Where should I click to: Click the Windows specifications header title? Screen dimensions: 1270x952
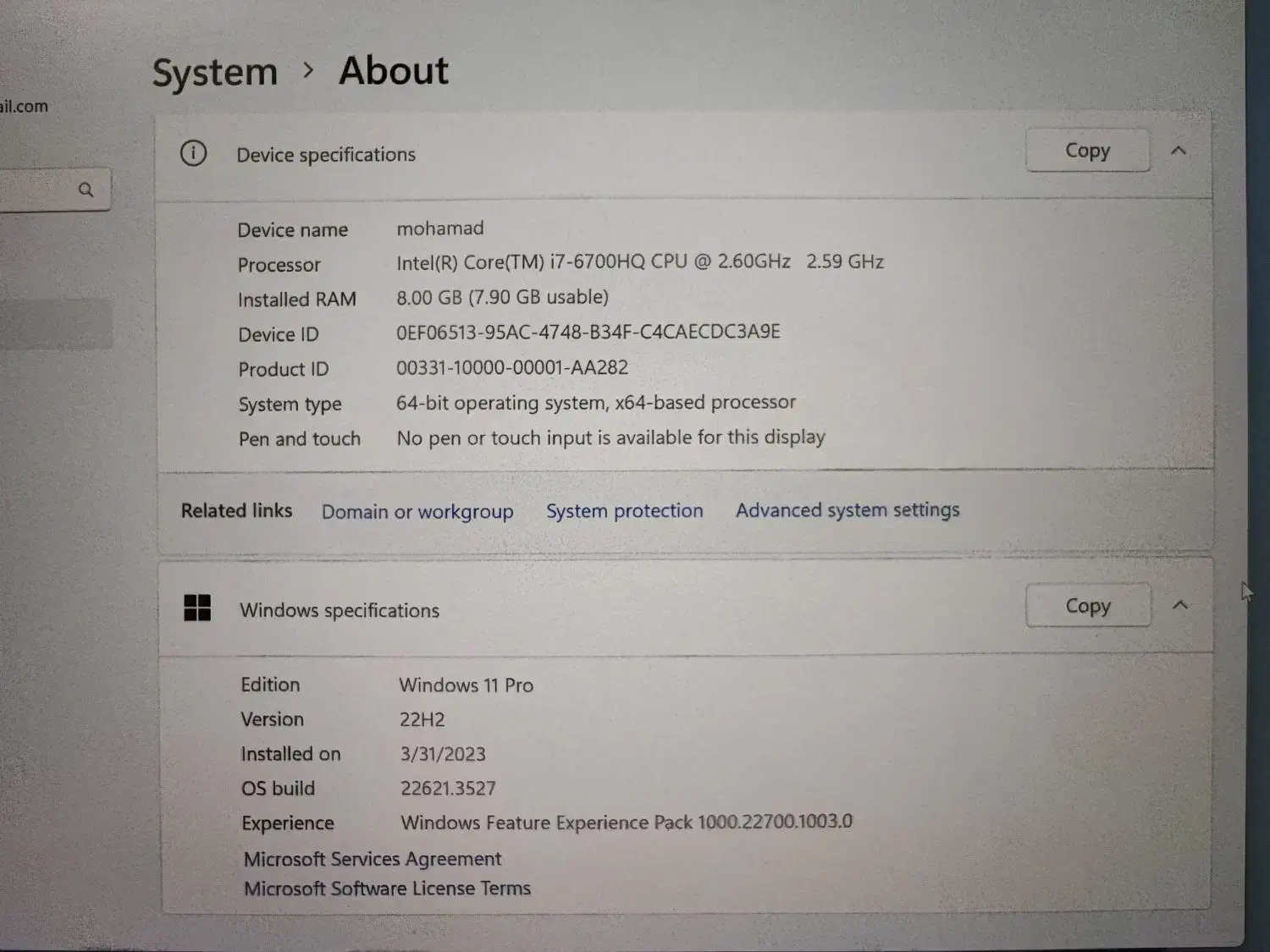click(x=340, y=610)
